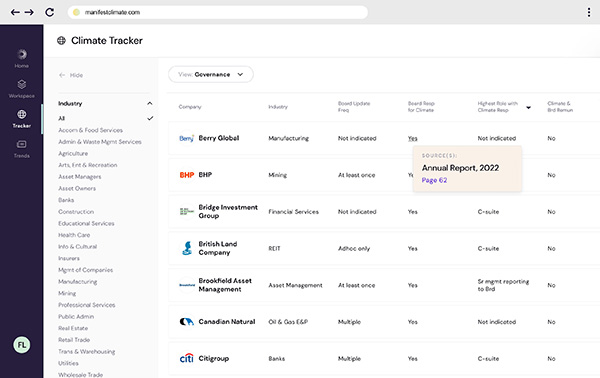600x378 pixels.
Task: Filter by Utilities
Action: (68, 363)
